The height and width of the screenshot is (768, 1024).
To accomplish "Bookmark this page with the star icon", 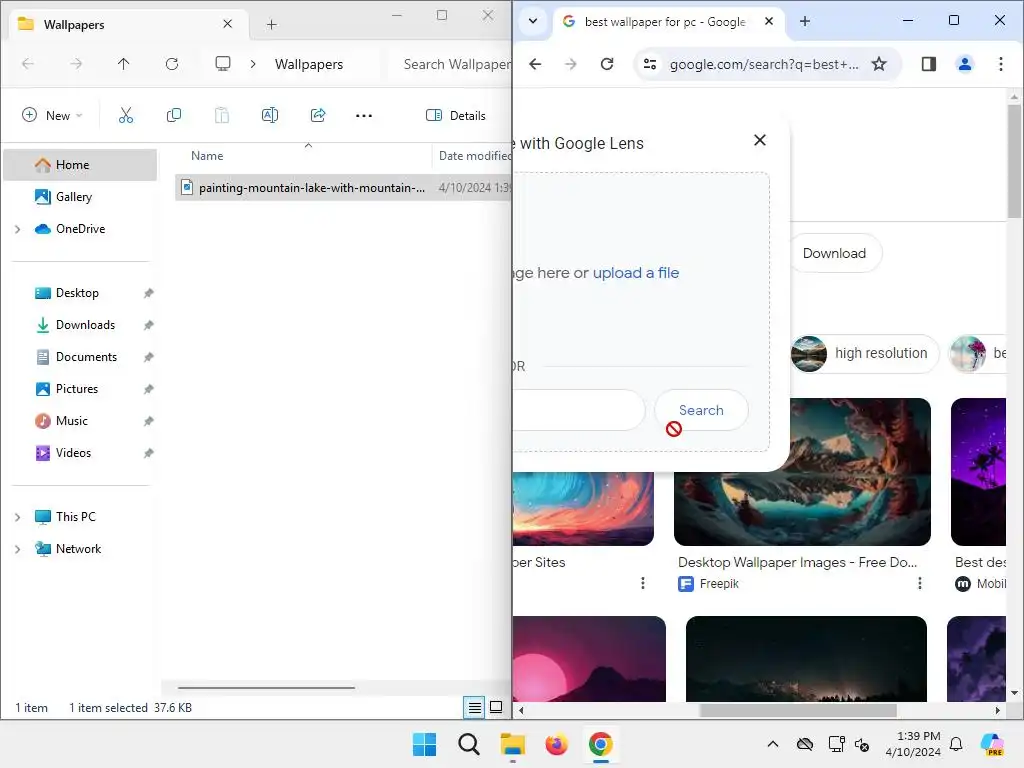I will (x=879, y=63).
